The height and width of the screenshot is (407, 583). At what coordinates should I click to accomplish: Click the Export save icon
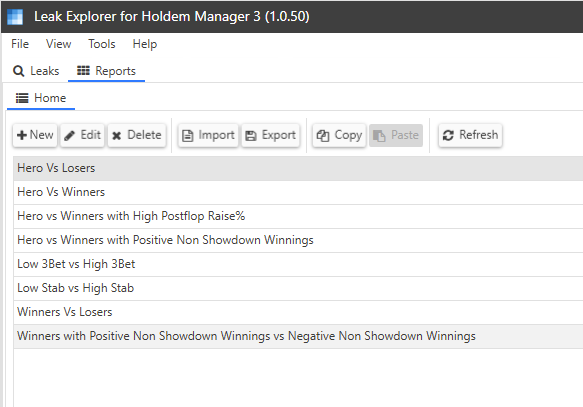tap(251, 136)
